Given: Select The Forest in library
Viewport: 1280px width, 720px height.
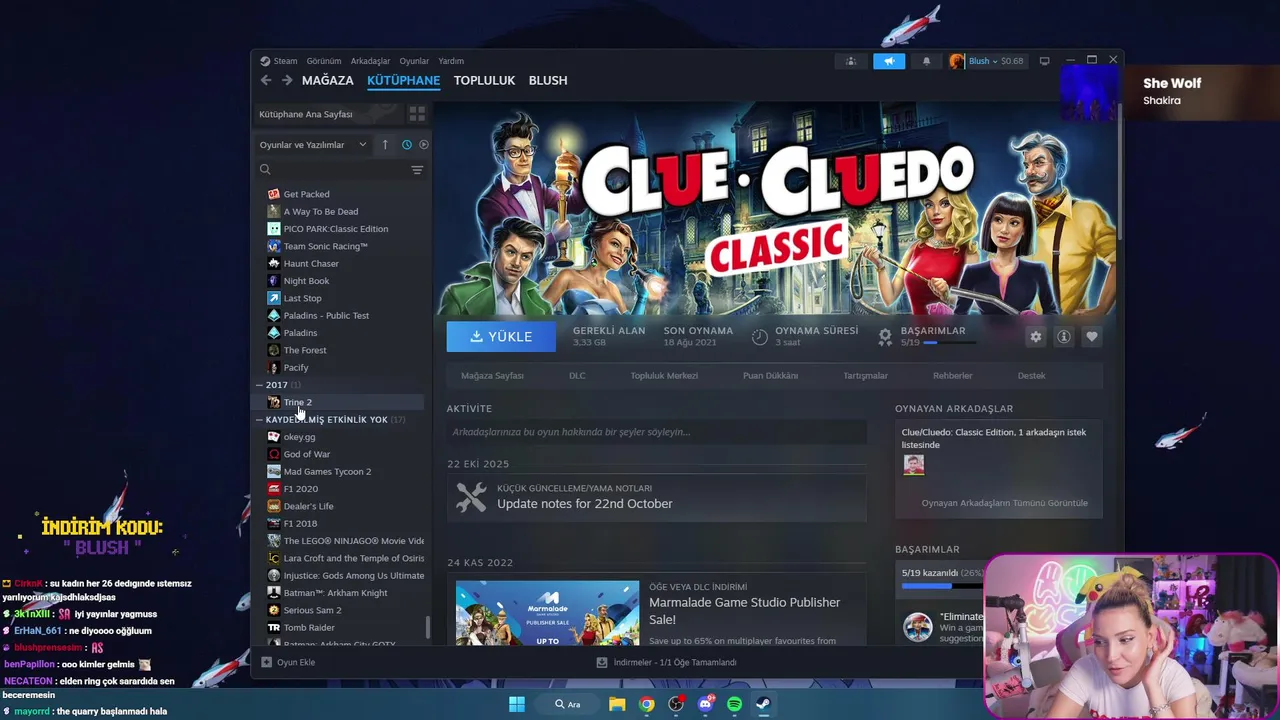Looking at the screenshot, I should [305, 350].
